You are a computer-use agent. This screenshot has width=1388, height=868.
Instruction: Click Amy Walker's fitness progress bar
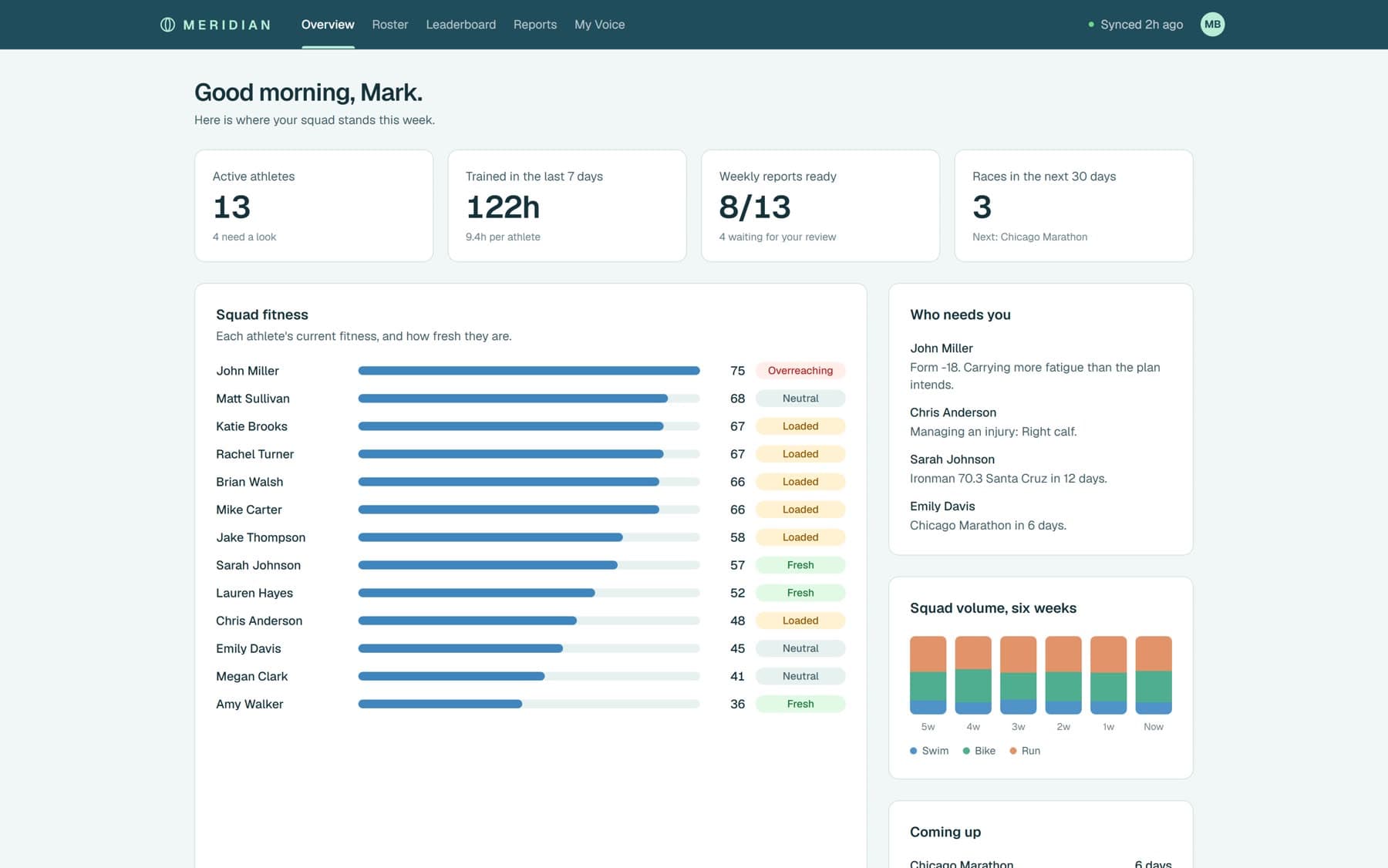point(529,704)
